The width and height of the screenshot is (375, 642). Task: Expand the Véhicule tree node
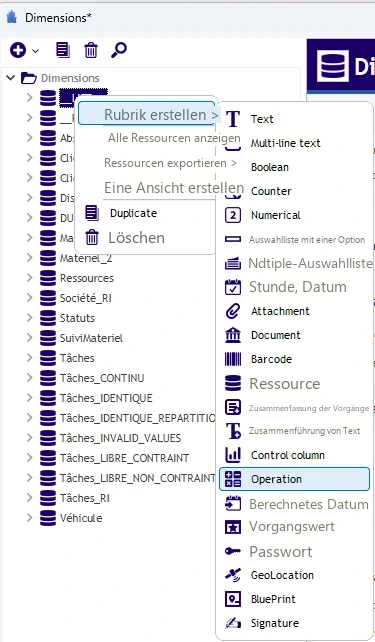29,518
